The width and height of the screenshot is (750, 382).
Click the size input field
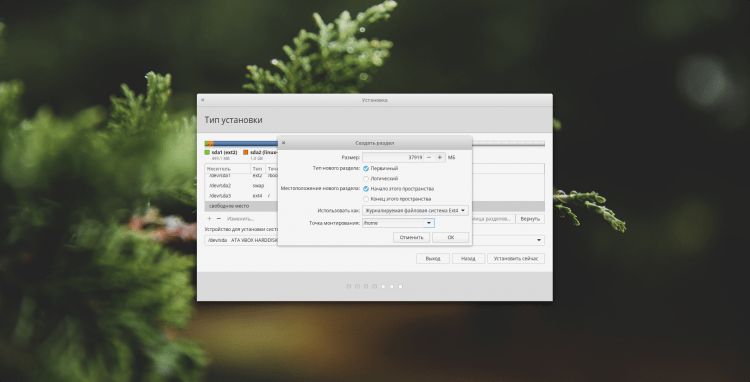[393, 157]
